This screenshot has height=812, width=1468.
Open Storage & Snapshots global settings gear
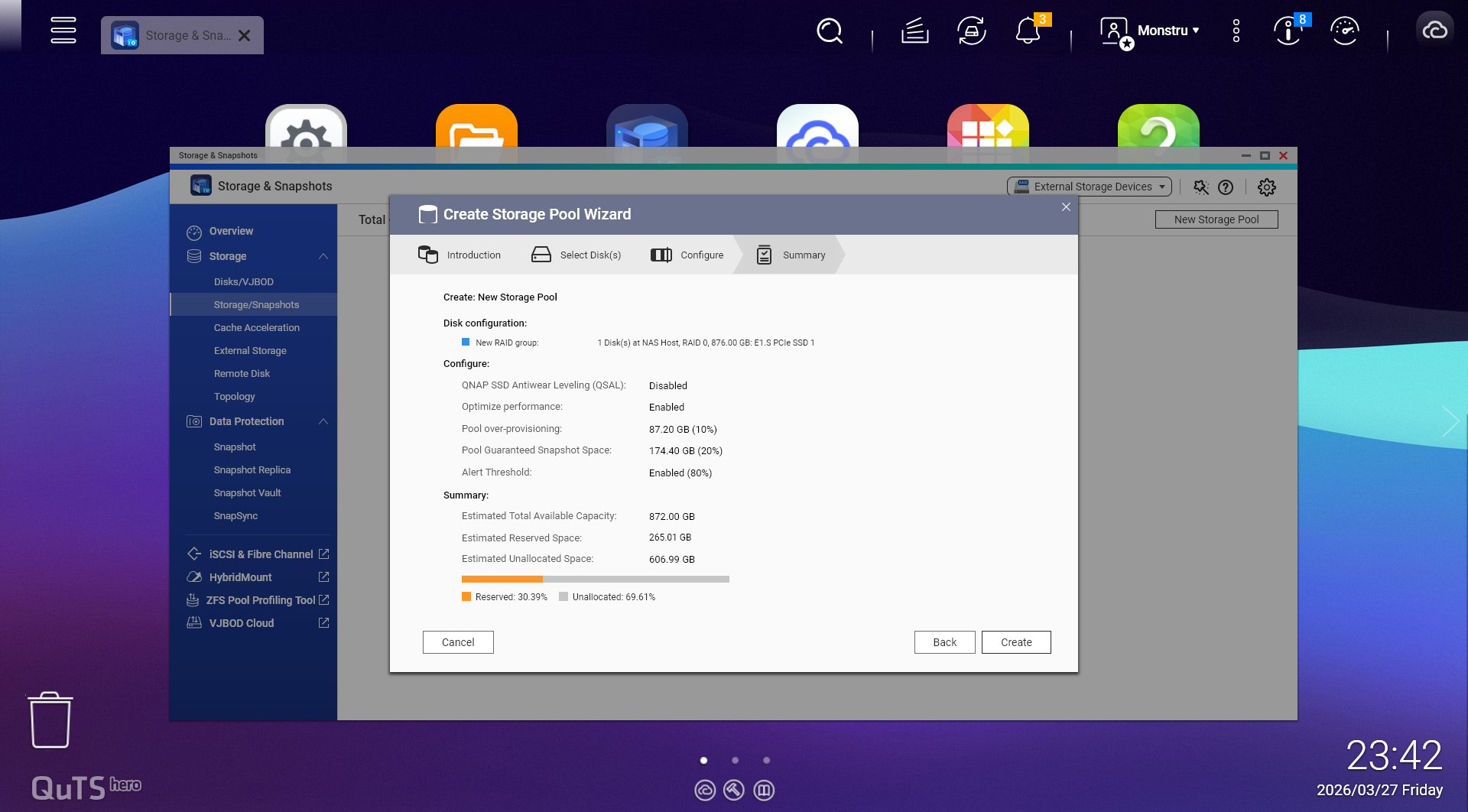point(1266,187)
